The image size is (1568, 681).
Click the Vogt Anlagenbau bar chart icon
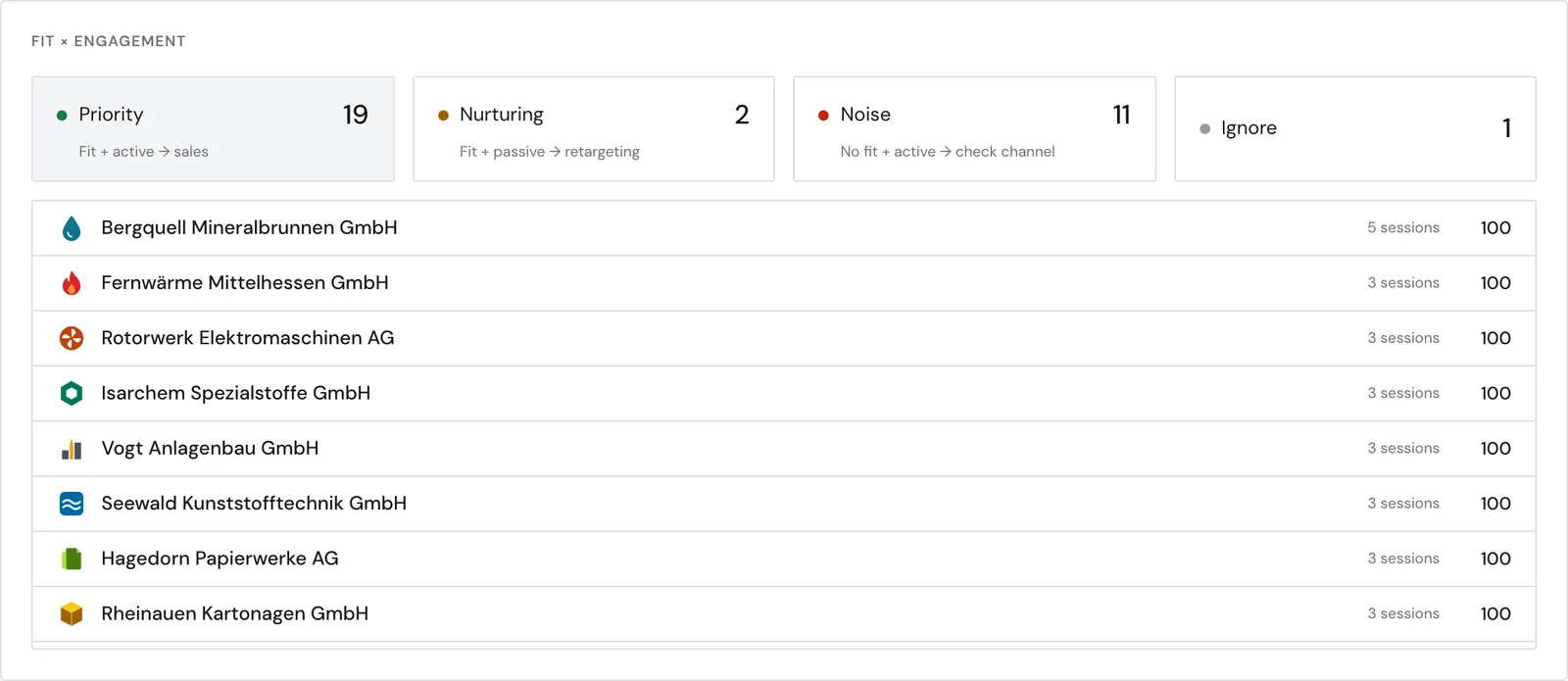click(x=72, y=449)
